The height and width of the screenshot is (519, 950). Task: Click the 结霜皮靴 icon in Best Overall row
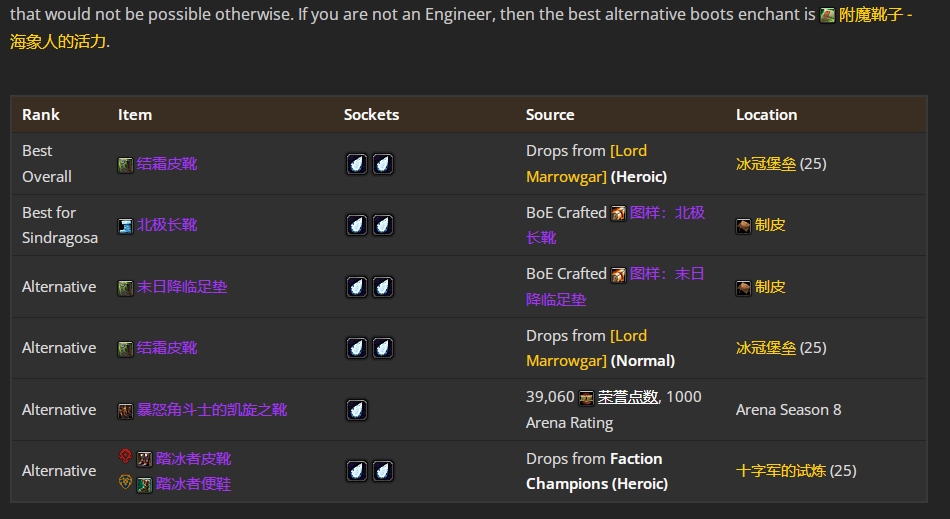[125, 164]
